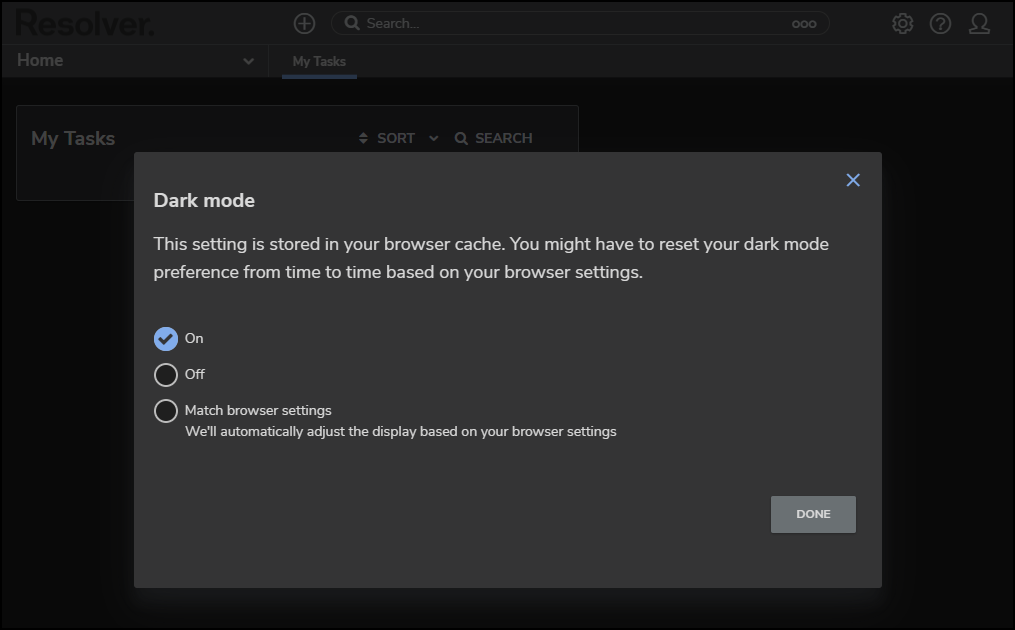
Task: Open the help question mark icon
Action: (940, 23)
